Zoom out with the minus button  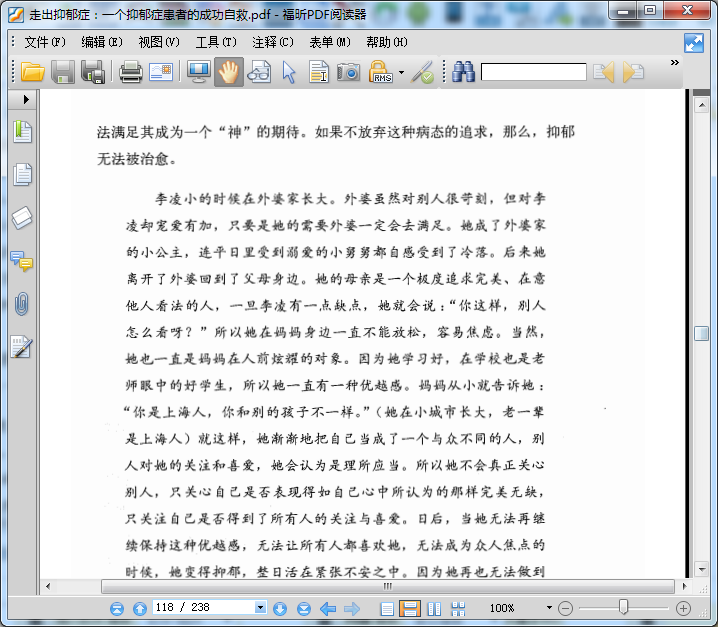(x=566, y=609)
